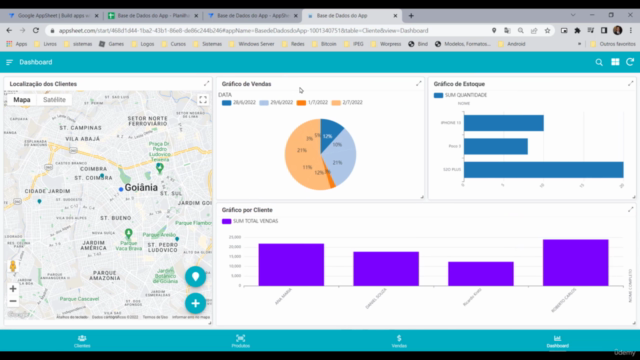This screenshot has width=640, height=360.
Task: Open the Apps bookmark shortcut
Action: coord(17,44)
